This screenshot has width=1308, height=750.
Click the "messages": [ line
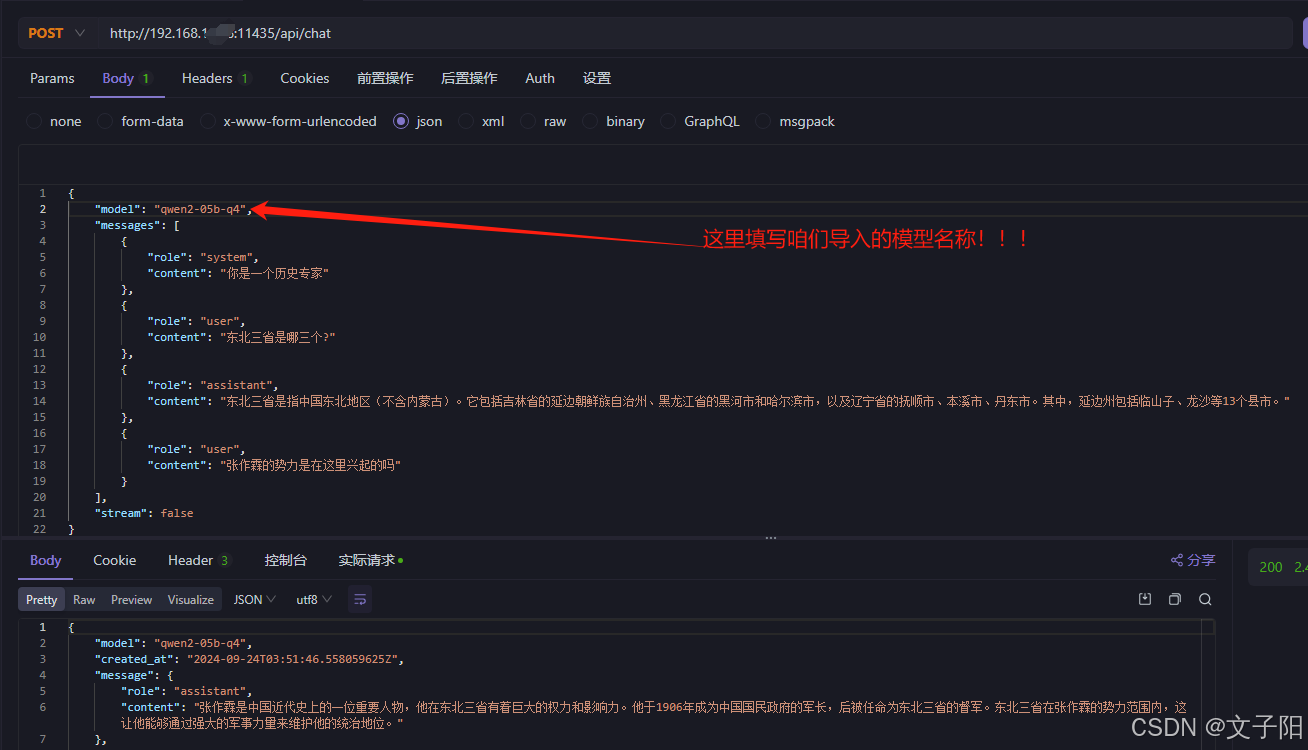click(137, 225)
